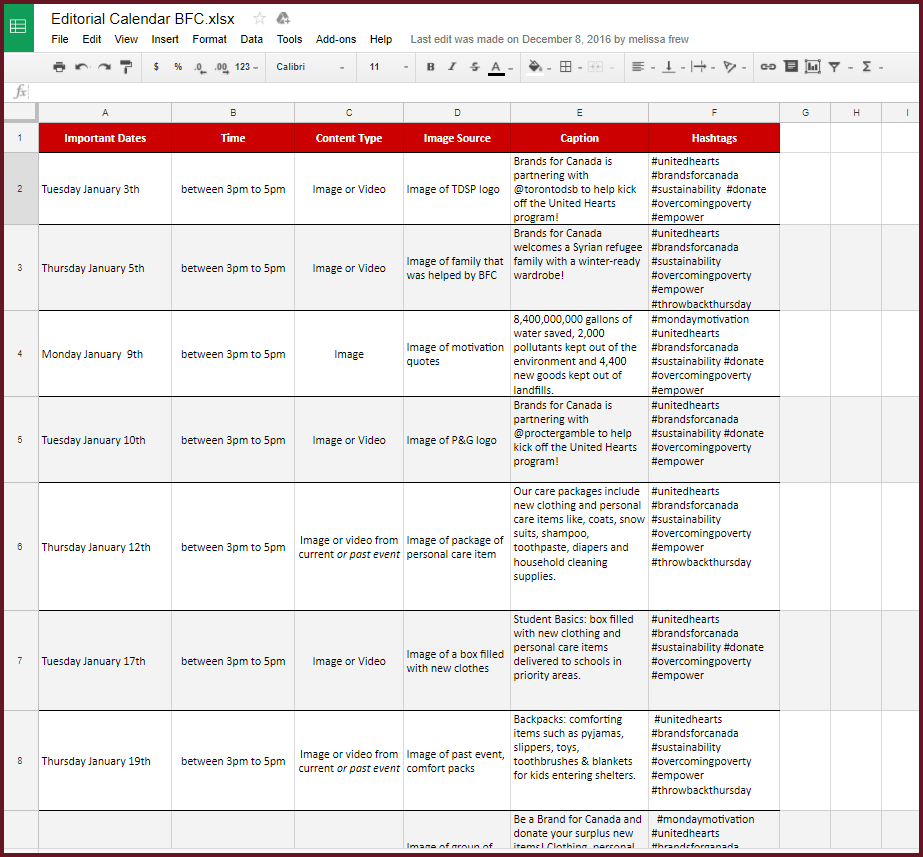Image resolution: width=923 pixels, height=857 pixels.
Task: Select the cell Image of TDSP logo
Action: [x=457, y=189]
